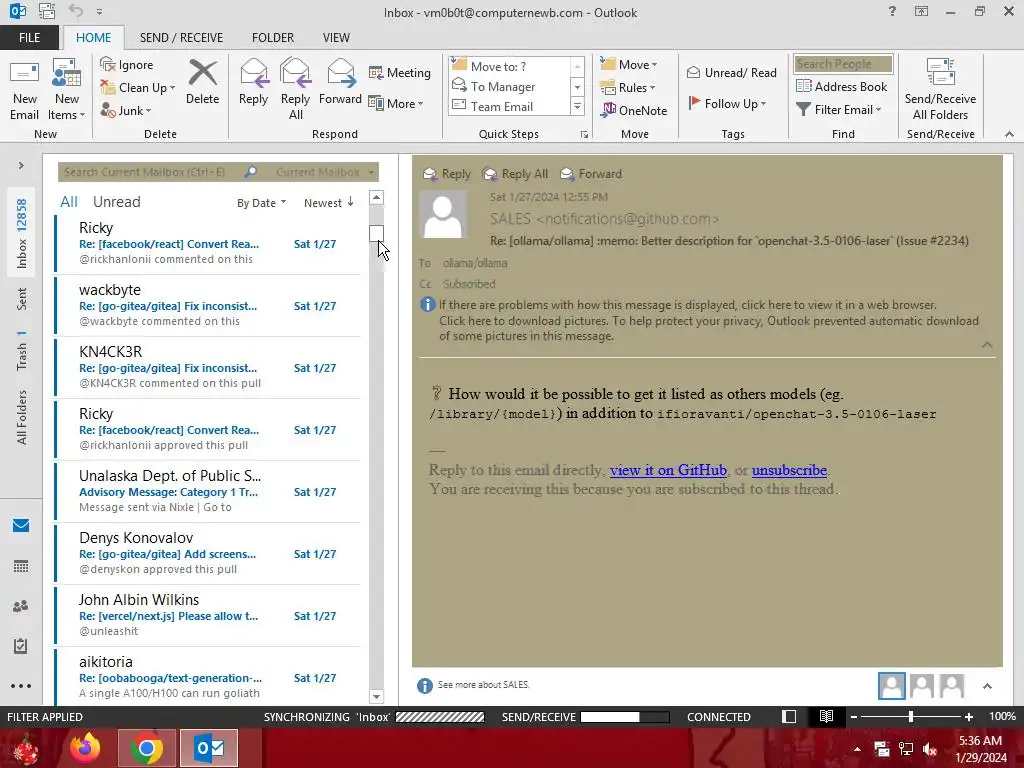The width and height of the screenshot is (1024, 768).
Task: Click the Search People field
Action: click(843, 63)
